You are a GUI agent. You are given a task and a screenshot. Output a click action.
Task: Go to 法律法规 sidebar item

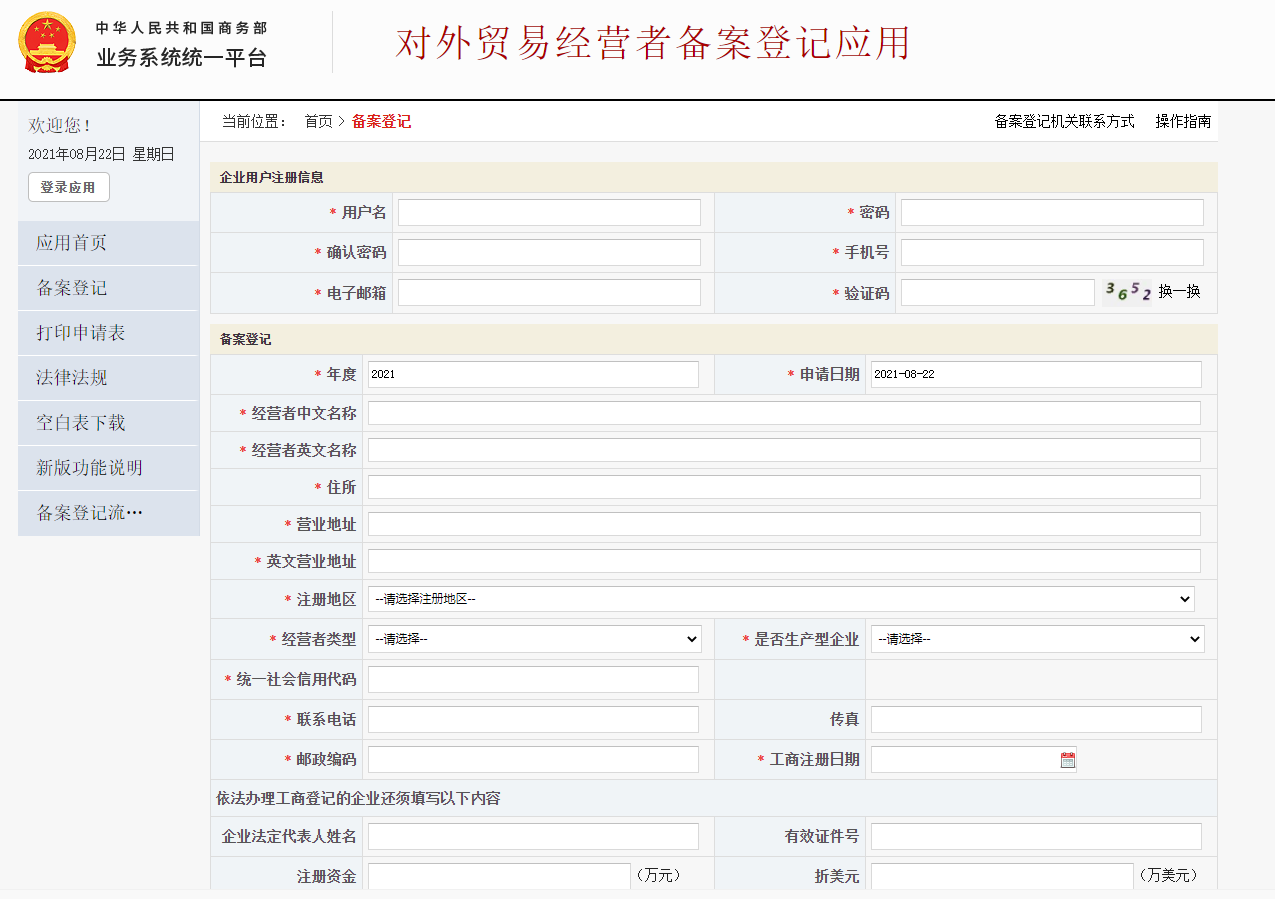(72, 378)
